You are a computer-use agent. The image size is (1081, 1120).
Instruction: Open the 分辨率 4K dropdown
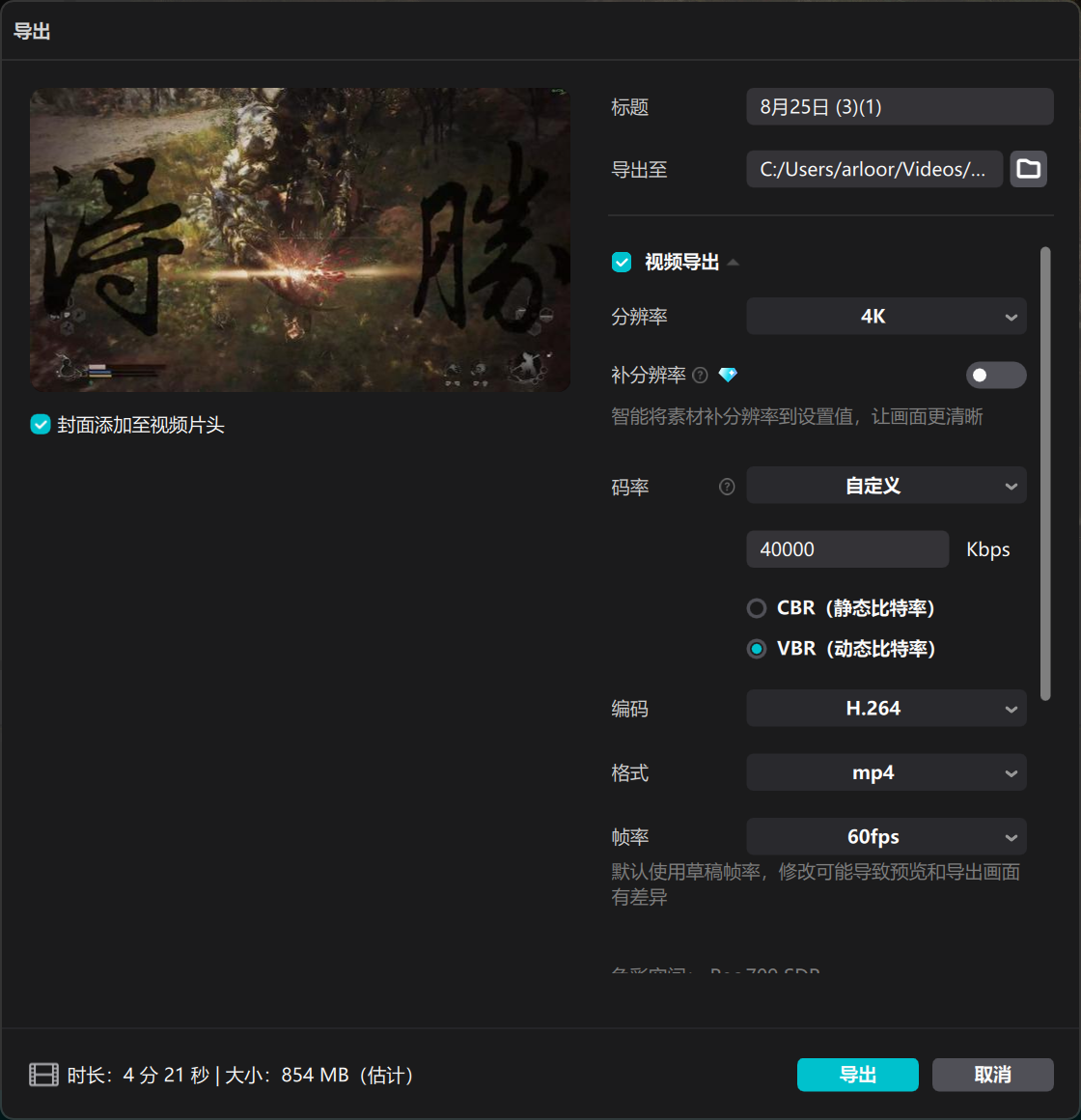(886, 317)
